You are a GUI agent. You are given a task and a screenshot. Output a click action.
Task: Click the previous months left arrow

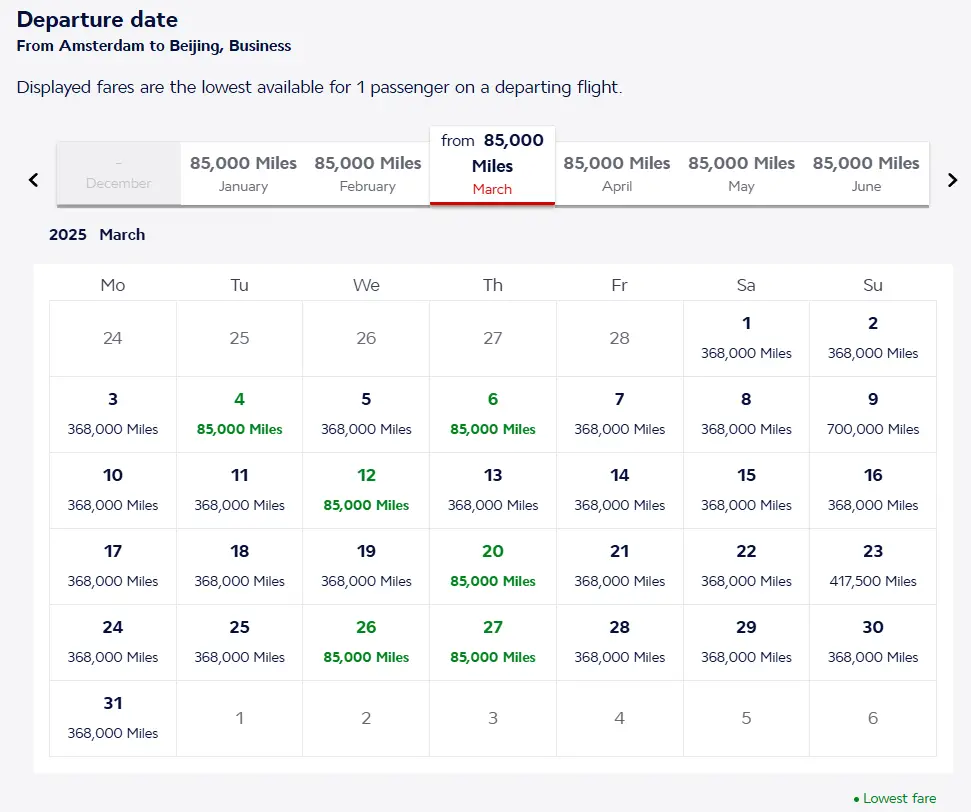(x=33, y=180)
